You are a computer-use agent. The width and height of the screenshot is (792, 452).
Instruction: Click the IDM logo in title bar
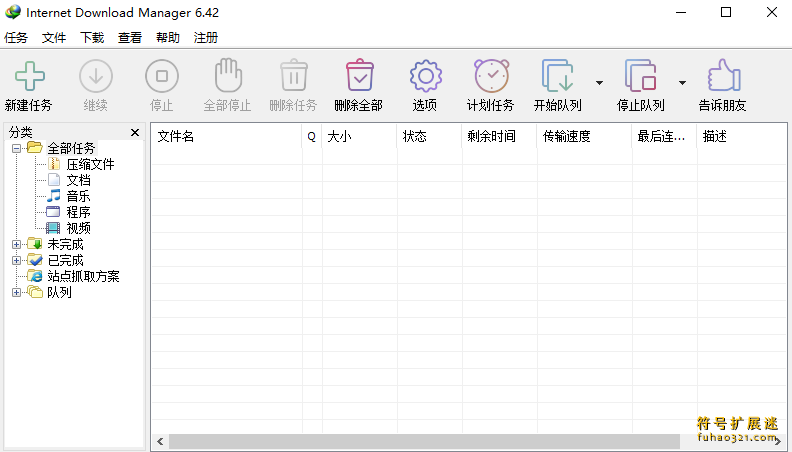pyautogui.click(x=13, y=12)
